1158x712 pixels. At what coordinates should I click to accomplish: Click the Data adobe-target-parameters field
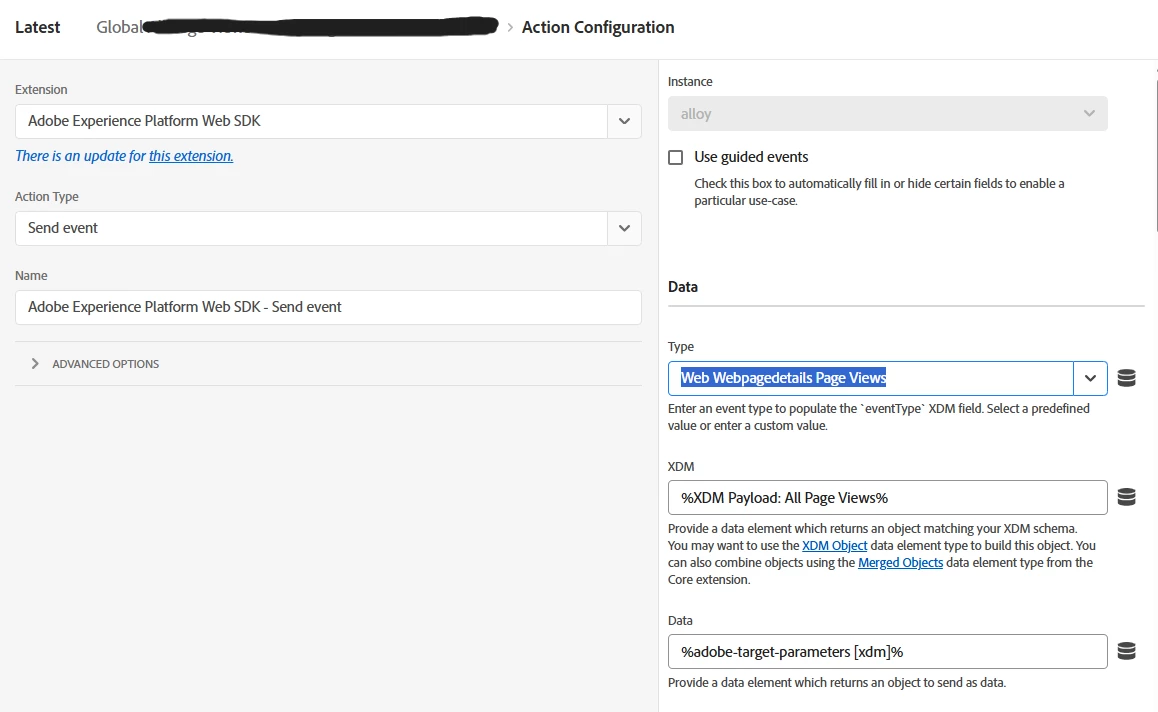[x=888, y=651]
